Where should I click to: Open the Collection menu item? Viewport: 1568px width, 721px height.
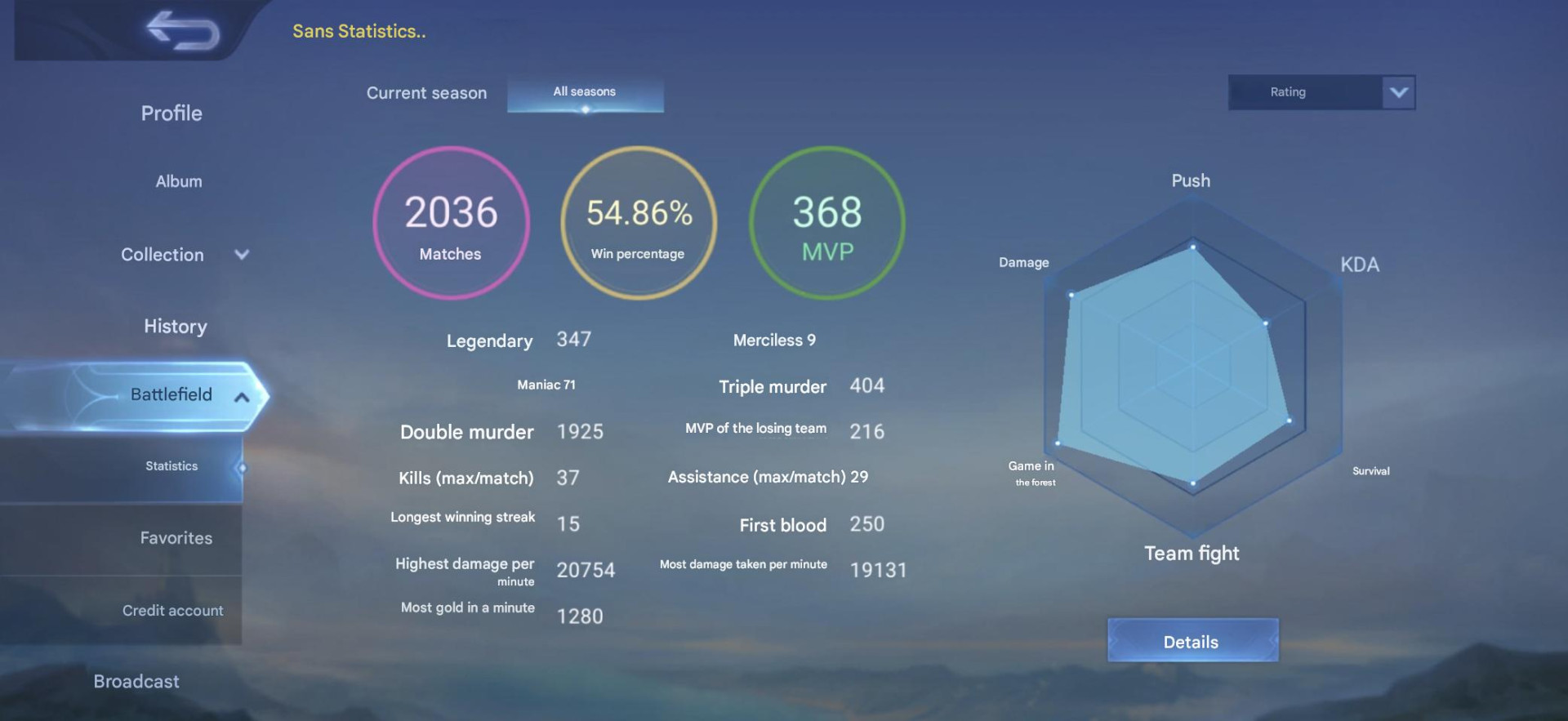[x=163, y=255]
